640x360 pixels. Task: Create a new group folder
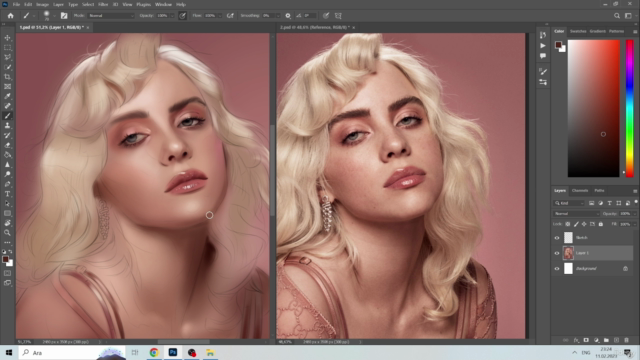pyautogui.click(x=606, y=340)
